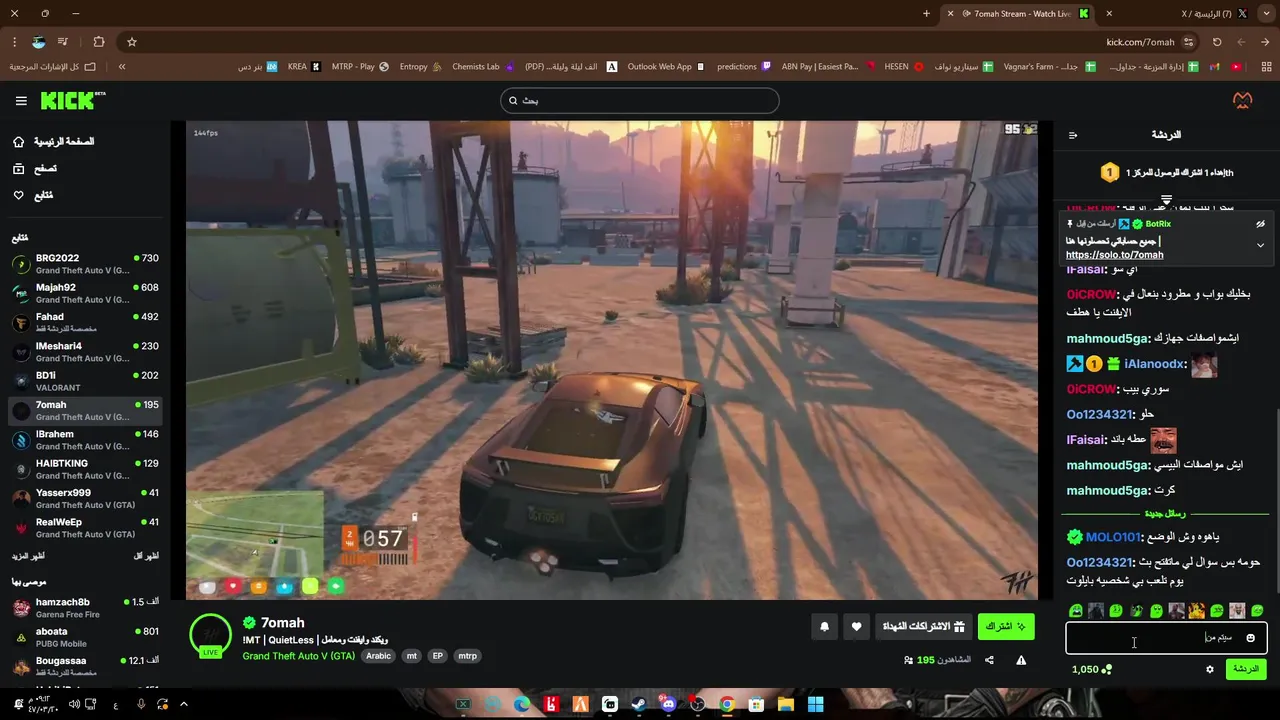Viewport: 1280px width, 720px height.
Task: Select the flame emote in quick emotes row
Action: 1196,610
